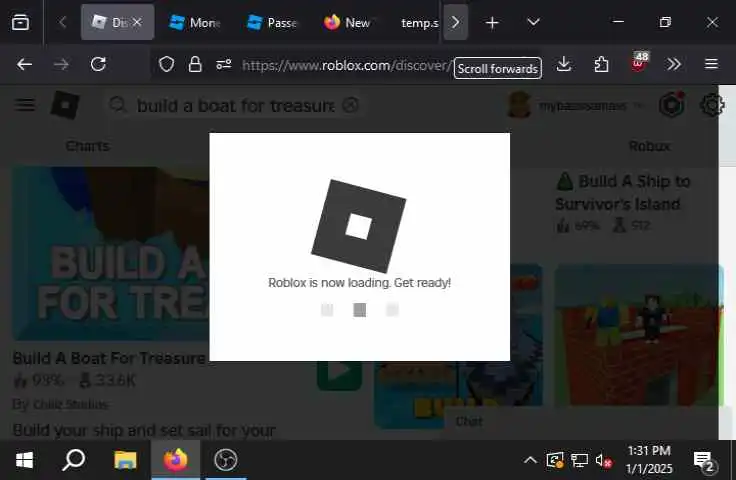Open the extension with 48 badge

tap(639, 63)
